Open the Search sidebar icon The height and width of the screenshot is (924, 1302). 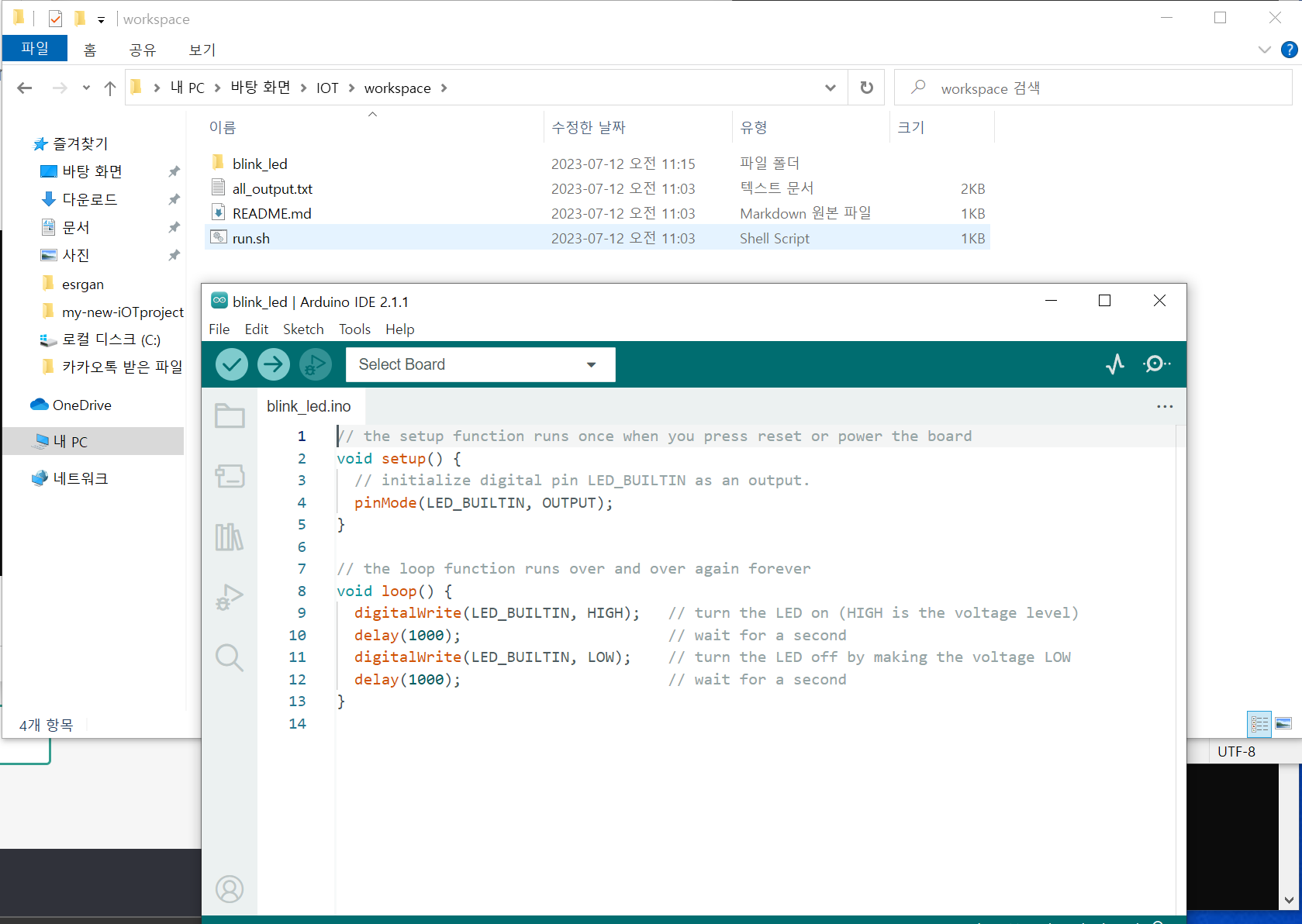(x=230, y=657)
